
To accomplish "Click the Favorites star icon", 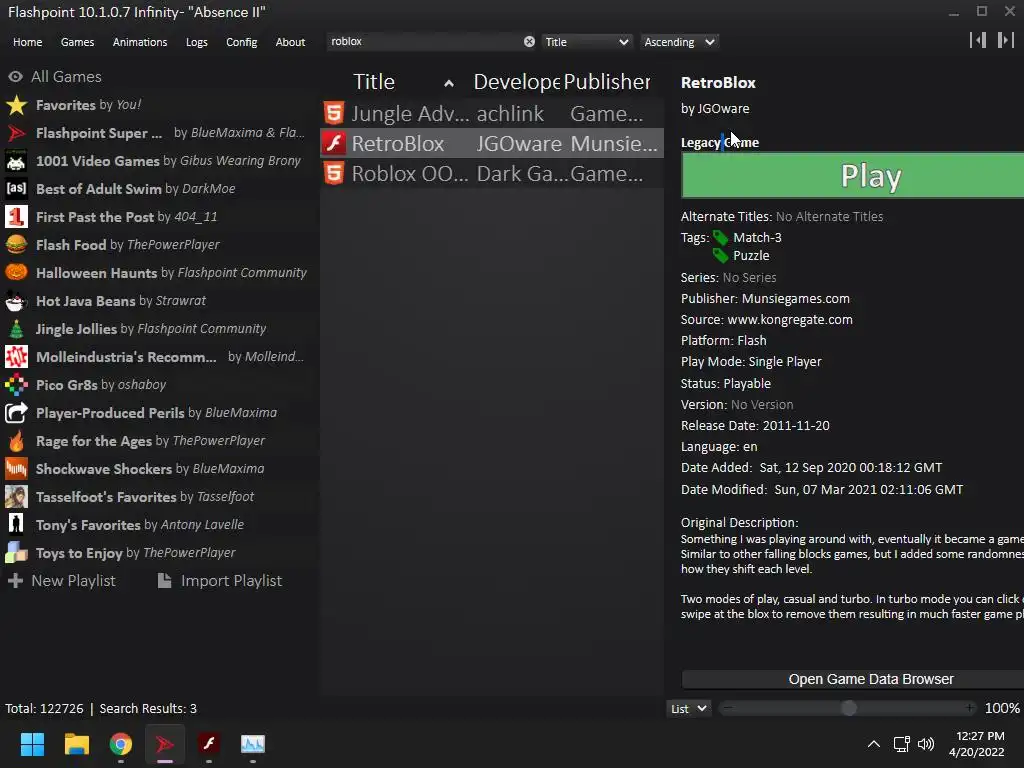I will (16, 105).
